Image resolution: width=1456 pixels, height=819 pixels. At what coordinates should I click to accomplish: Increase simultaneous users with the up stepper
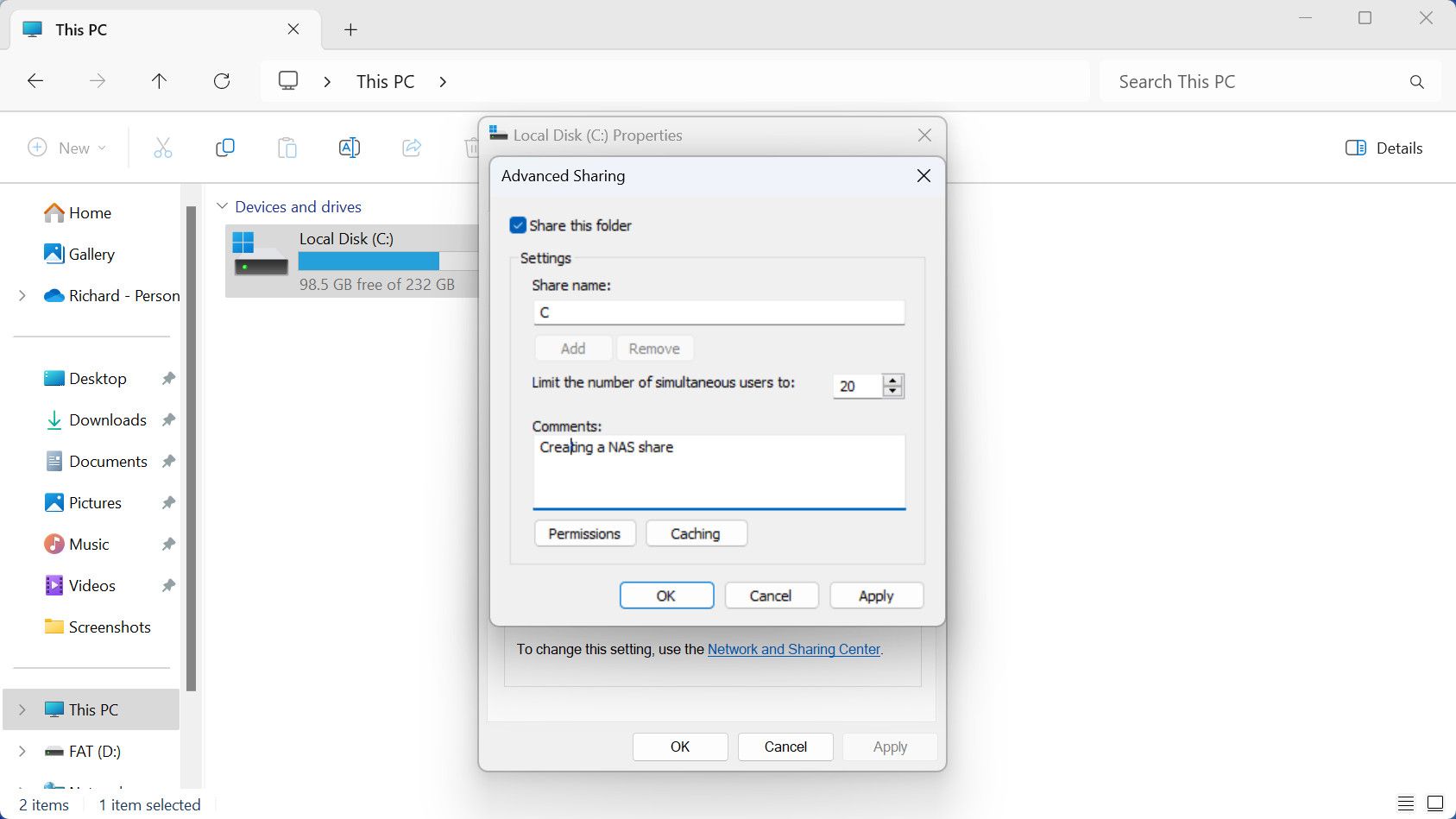coord(893,381)
